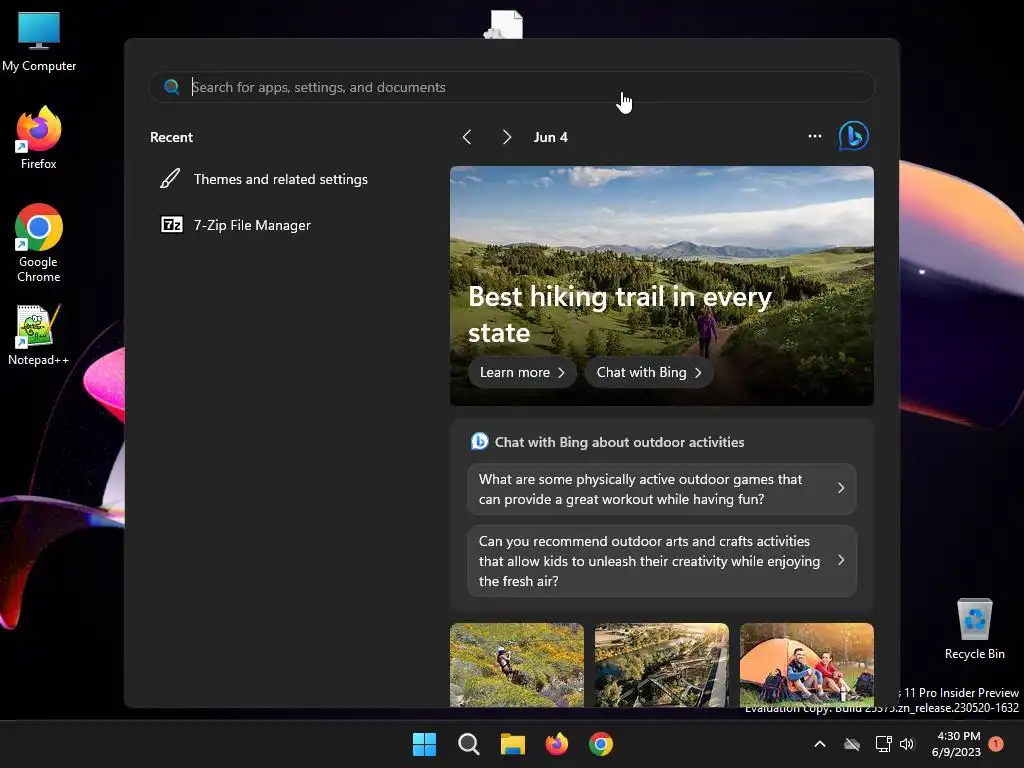
Task: Click the blank file icon on desktop top
Action: point(505,24)
